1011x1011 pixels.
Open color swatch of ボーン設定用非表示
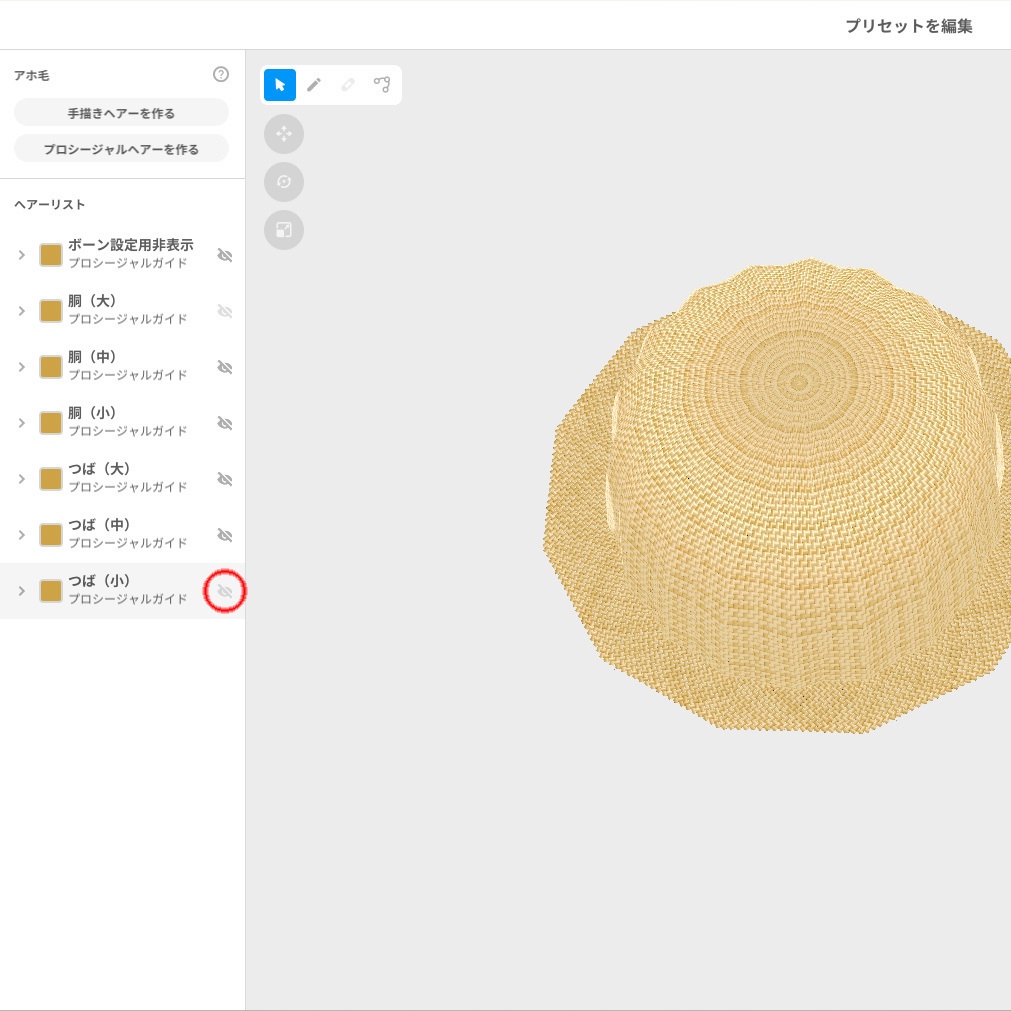pos(50,255)
